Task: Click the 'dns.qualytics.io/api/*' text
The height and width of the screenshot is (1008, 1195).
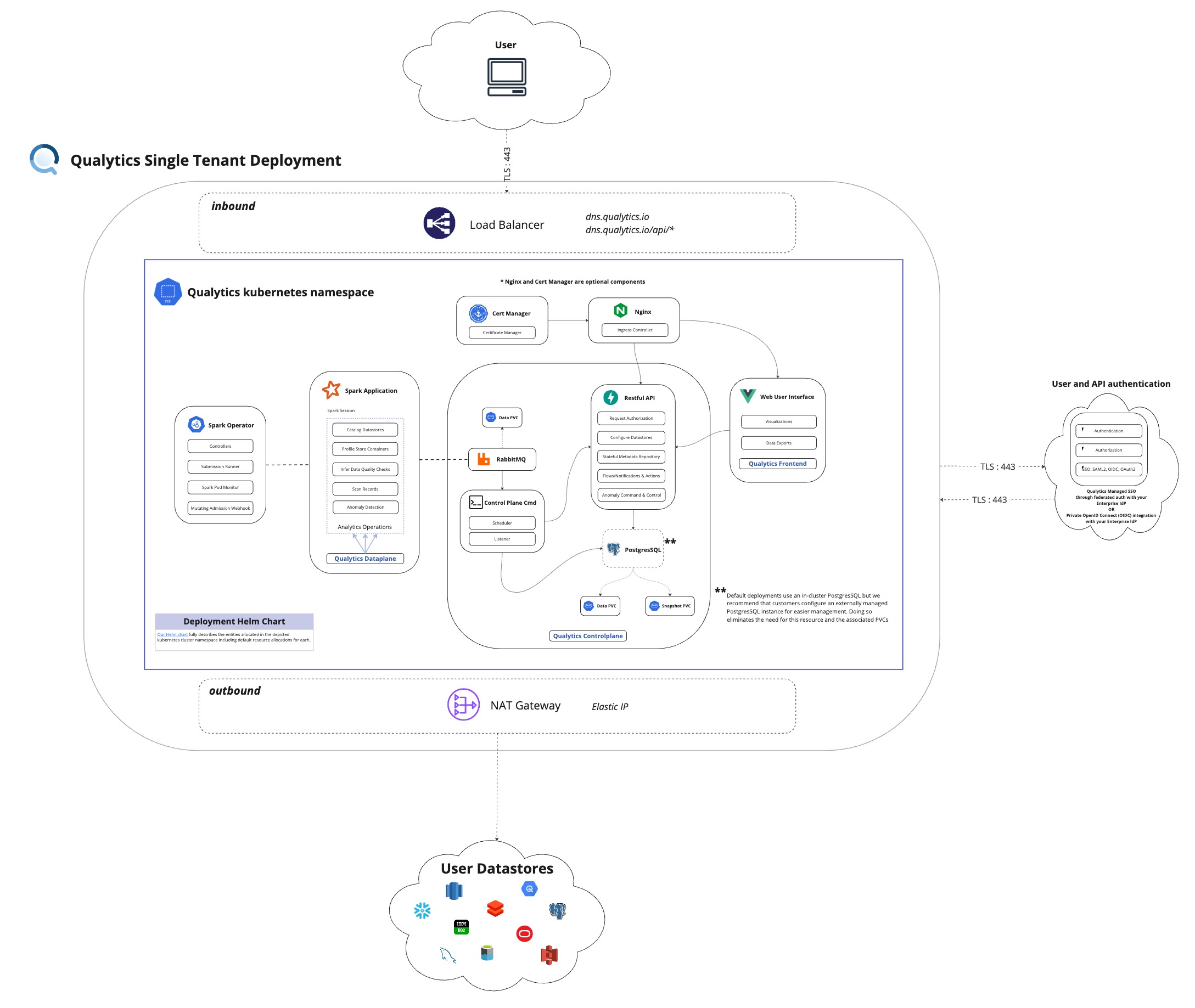Action: (629, 230)
